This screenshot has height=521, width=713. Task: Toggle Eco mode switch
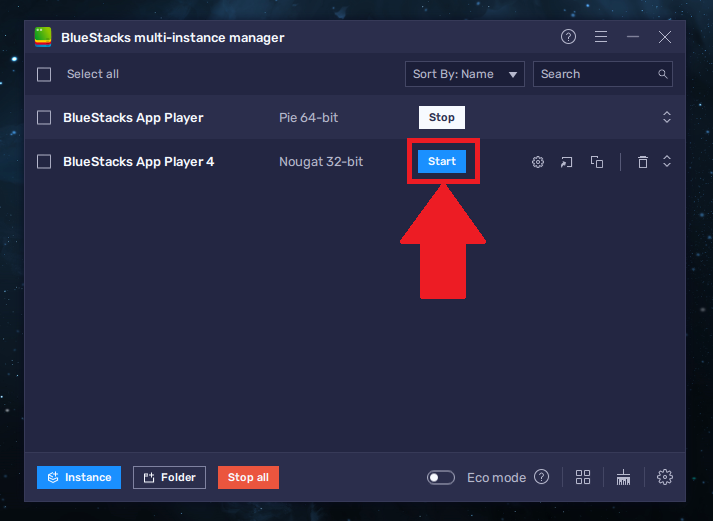click(441, 477)
